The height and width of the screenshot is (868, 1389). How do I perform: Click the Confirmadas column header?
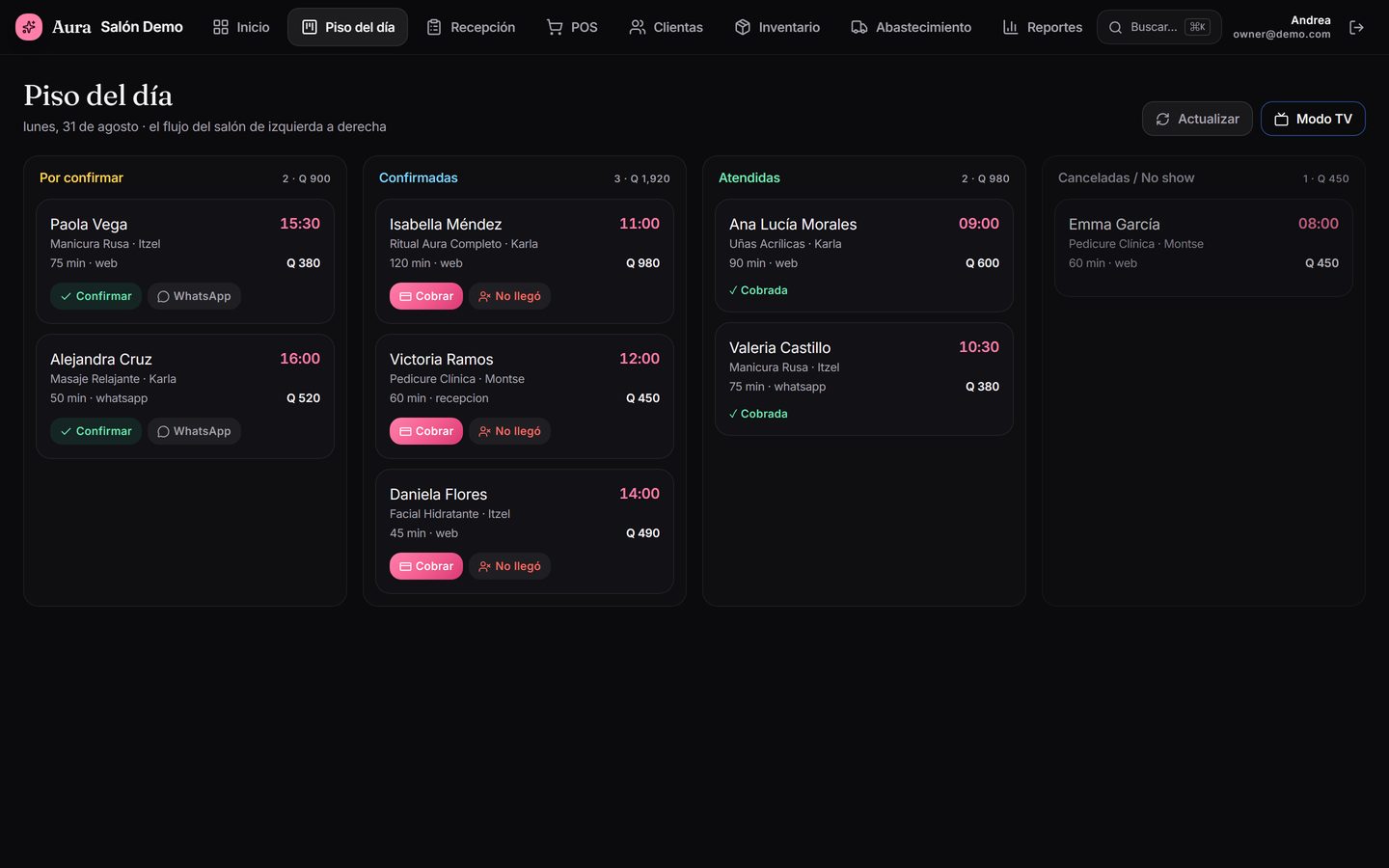tap(419, 177)
